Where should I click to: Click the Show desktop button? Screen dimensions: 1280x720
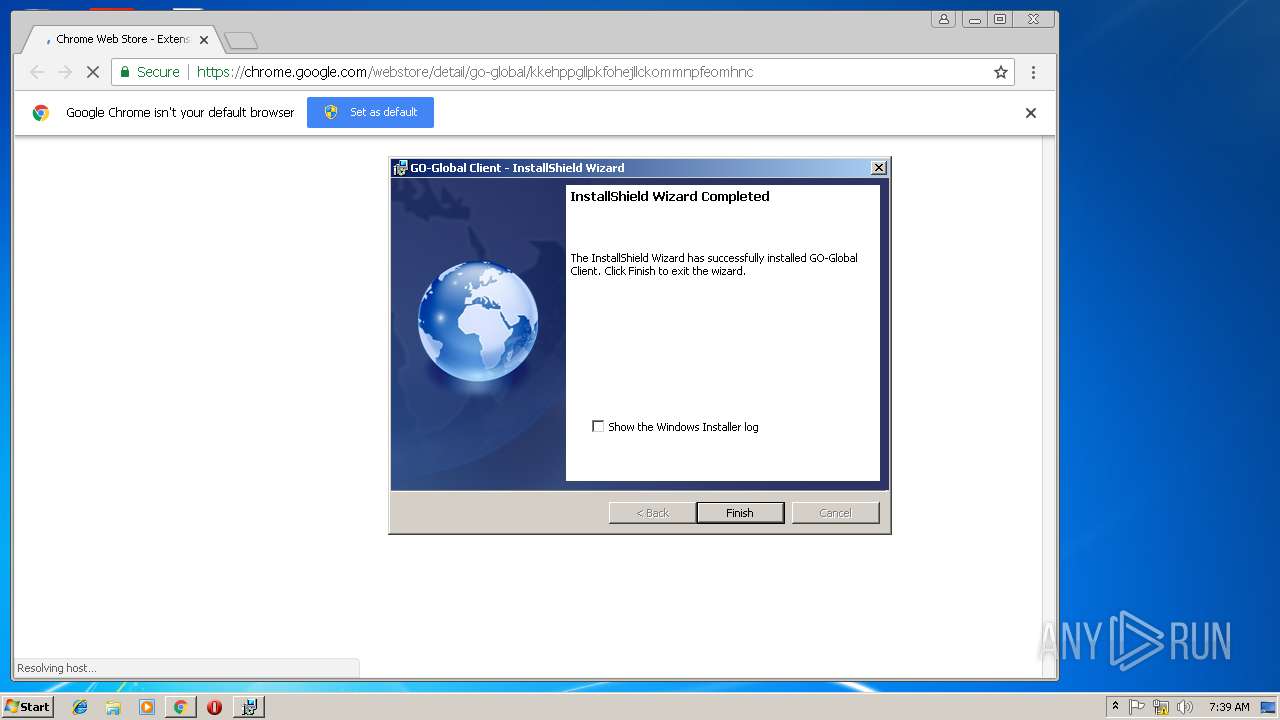(x=1269, y=707)
